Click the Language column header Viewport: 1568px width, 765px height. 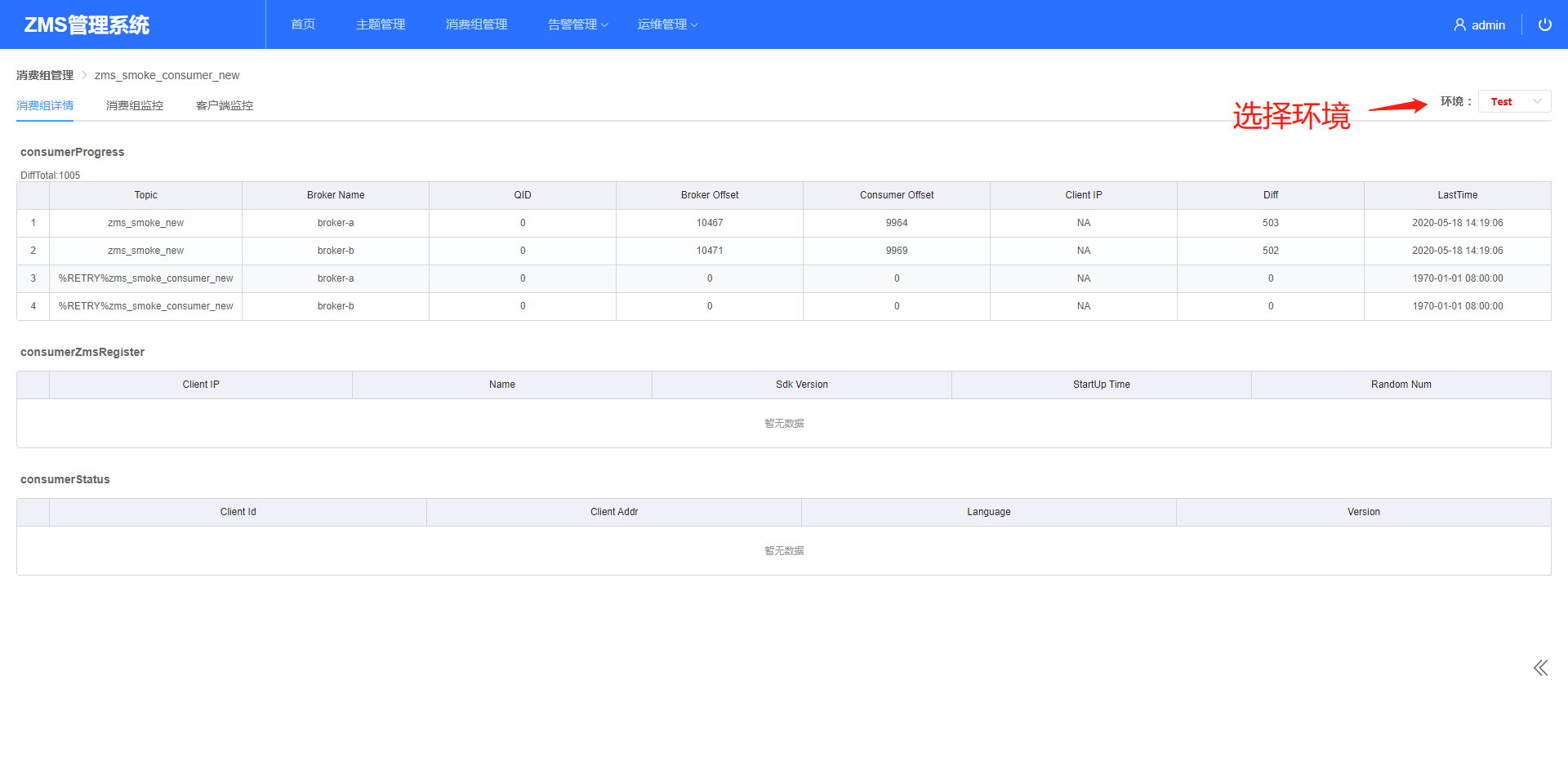tap(989, 512)
